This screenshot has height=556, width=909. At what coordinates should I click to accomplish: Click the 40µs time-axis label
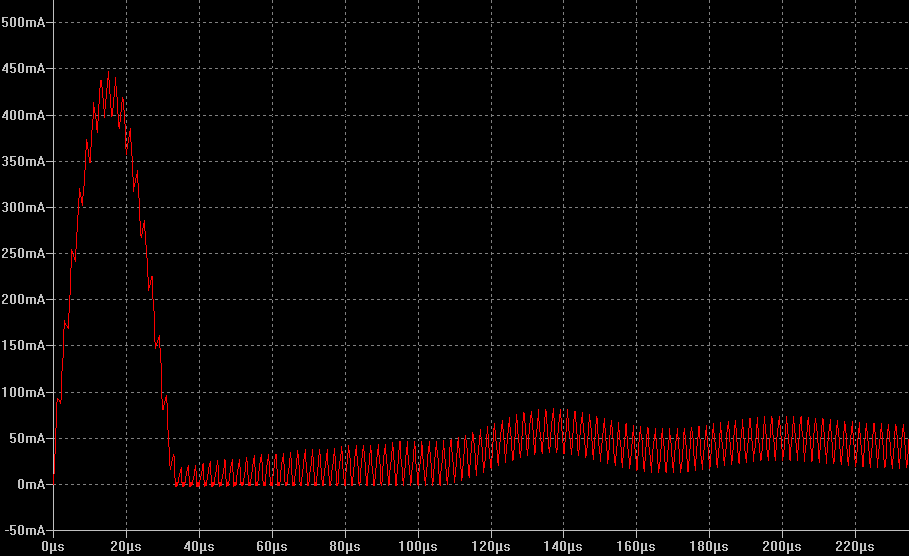click(x=199, y=546)
